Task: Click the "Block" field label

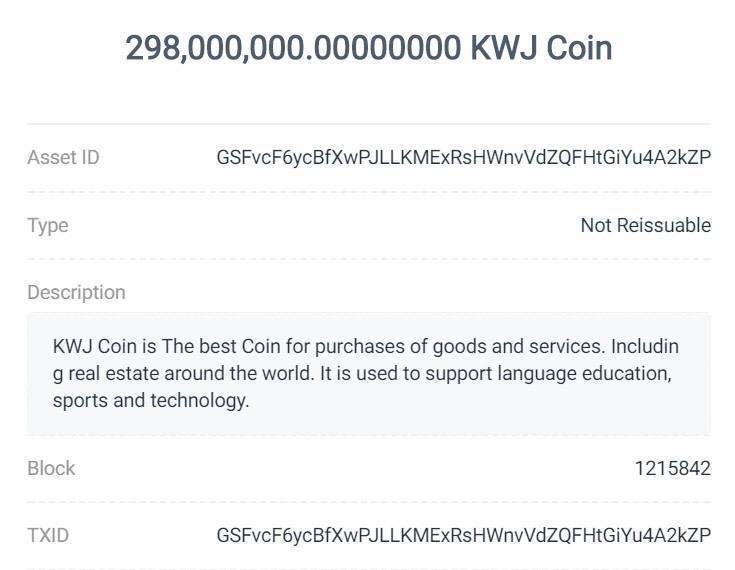Action: click(51, 468)
